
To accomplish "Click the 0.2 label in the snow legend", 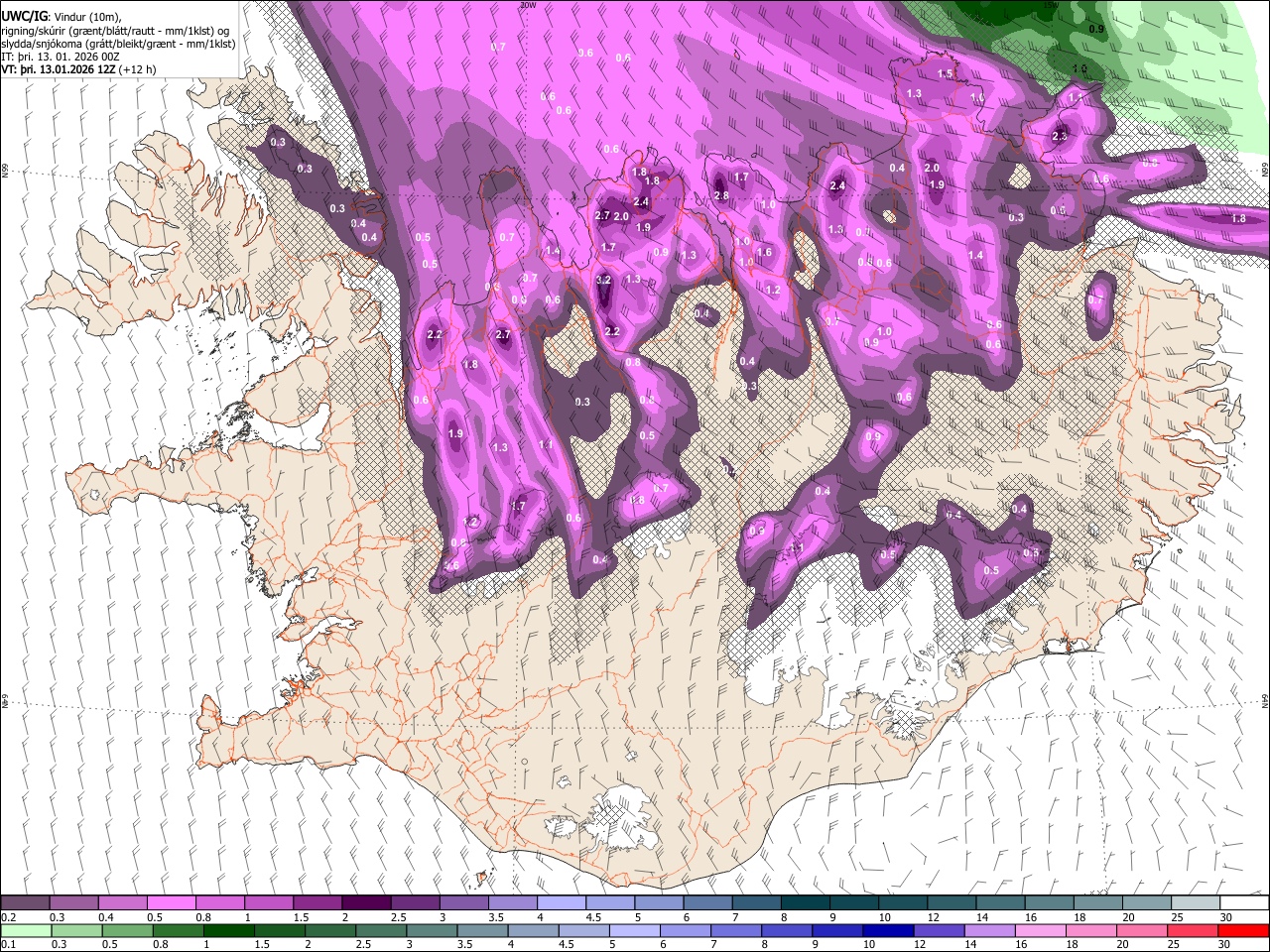I will pos(9,917).
